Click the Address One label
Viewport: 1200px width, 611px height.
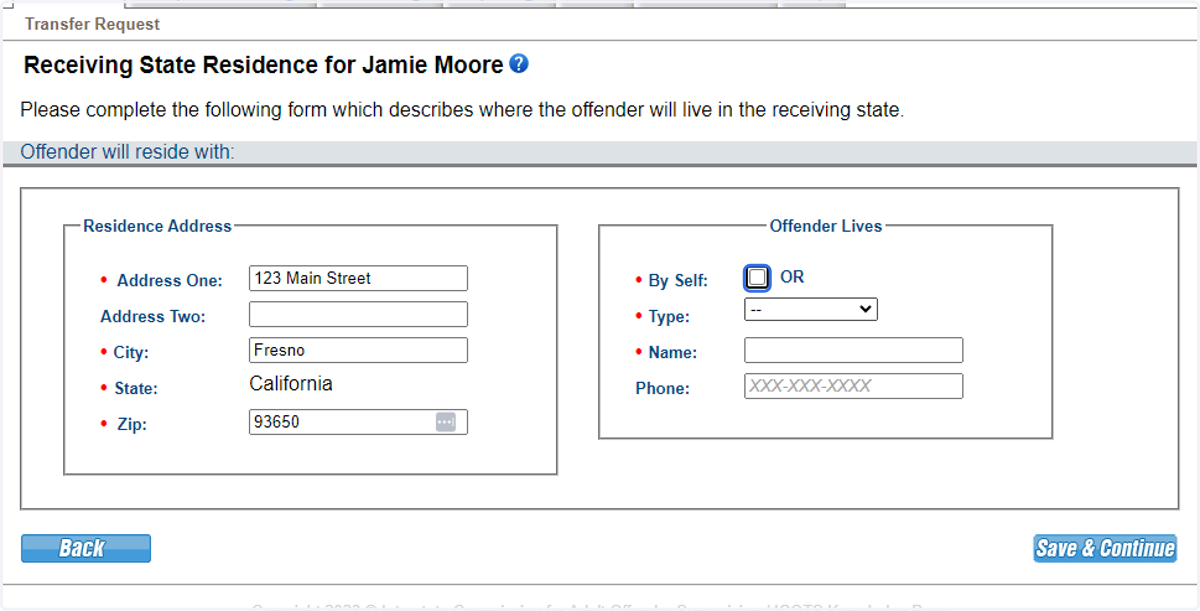[x=170, y=281]
